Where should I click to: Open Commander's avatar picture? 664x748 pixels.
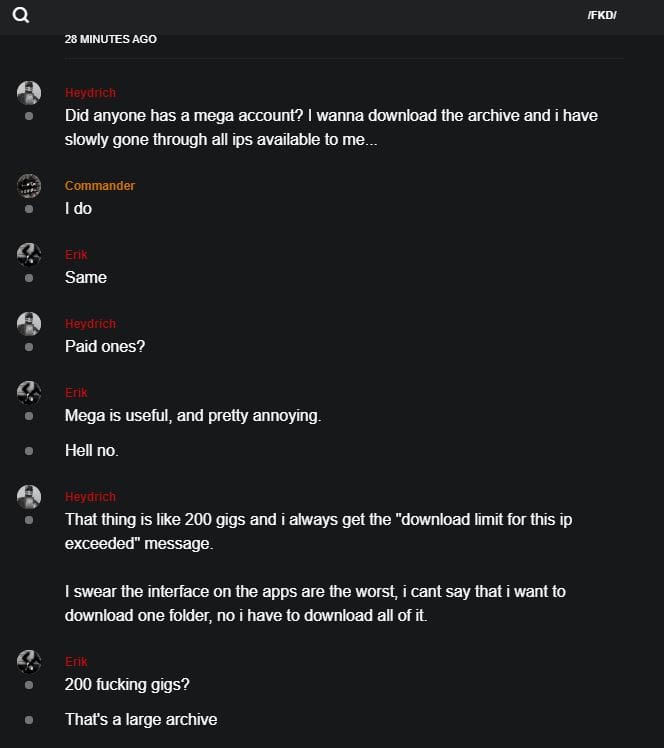click(29, 185)
